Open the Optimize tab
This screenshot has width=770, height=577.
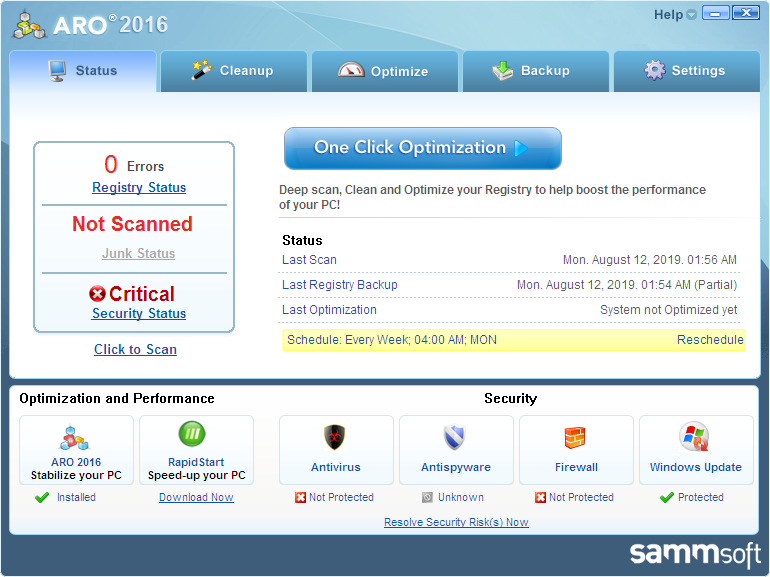click(385, 71)
